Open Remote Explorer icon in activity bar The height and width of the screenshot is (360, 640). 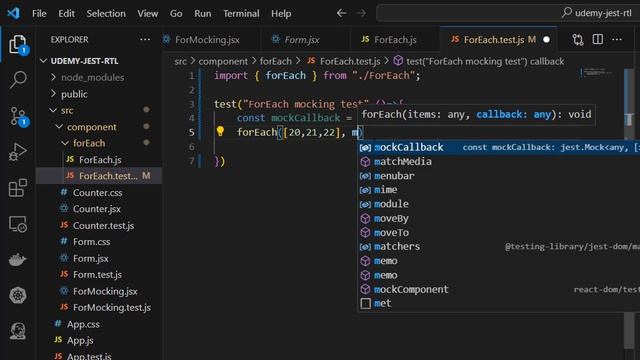18,224
